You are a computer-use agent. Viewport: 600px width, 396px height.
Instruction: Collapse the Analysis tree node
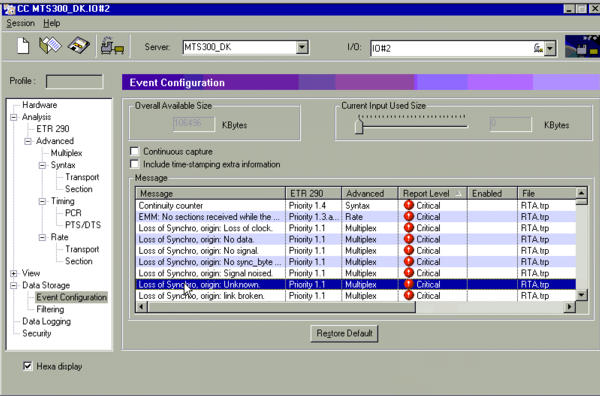point(14,117)
